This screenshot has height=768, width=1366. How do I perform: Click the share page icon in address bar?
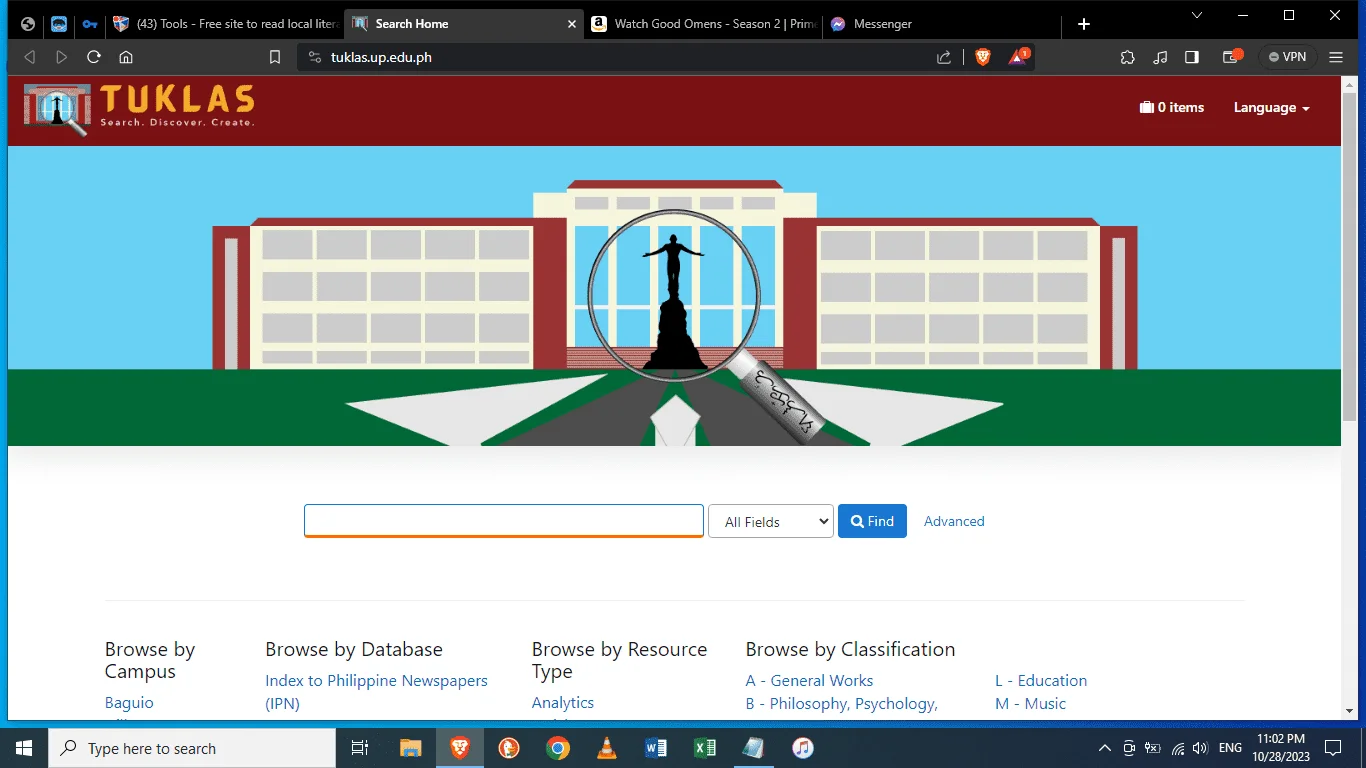(x=944, y=57)
